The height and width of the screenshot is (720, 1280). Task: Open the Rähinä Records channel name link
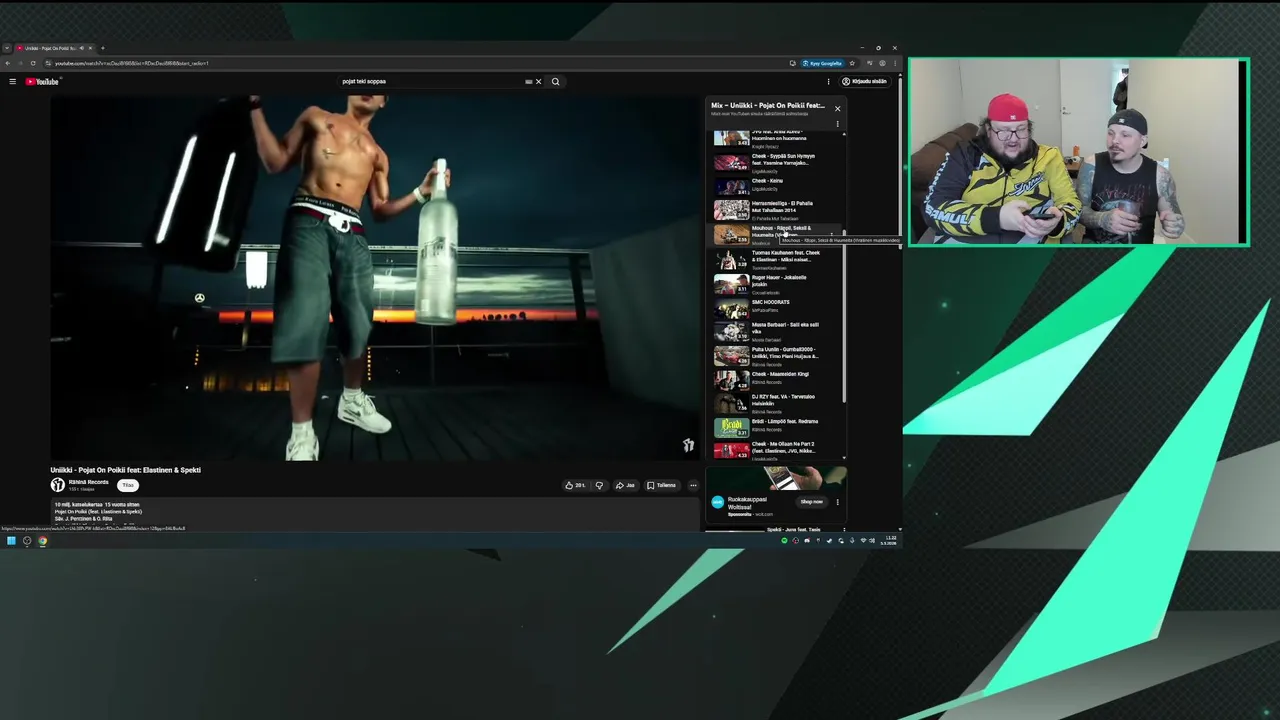[88, 482]
